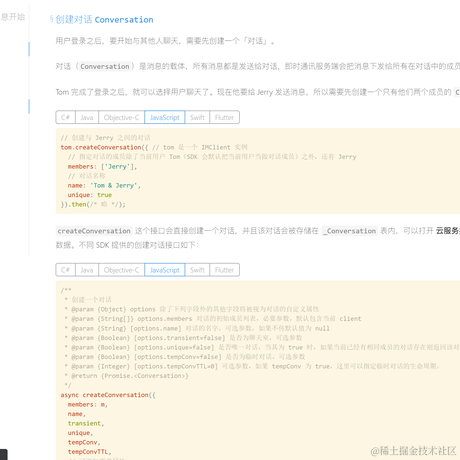Viewport: 460px width, 460px height.
Task: Choose JavaScript tab above the Tom & Jerry example
Action: (x=165, y=117)
